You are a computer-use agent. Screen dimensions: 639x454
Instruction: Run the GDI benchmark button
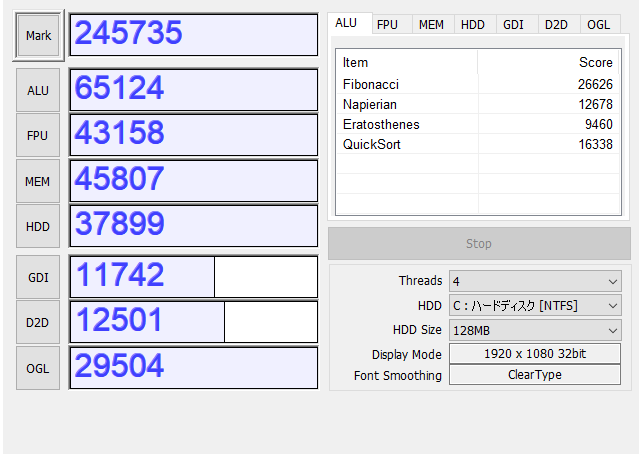click(38, 277)
